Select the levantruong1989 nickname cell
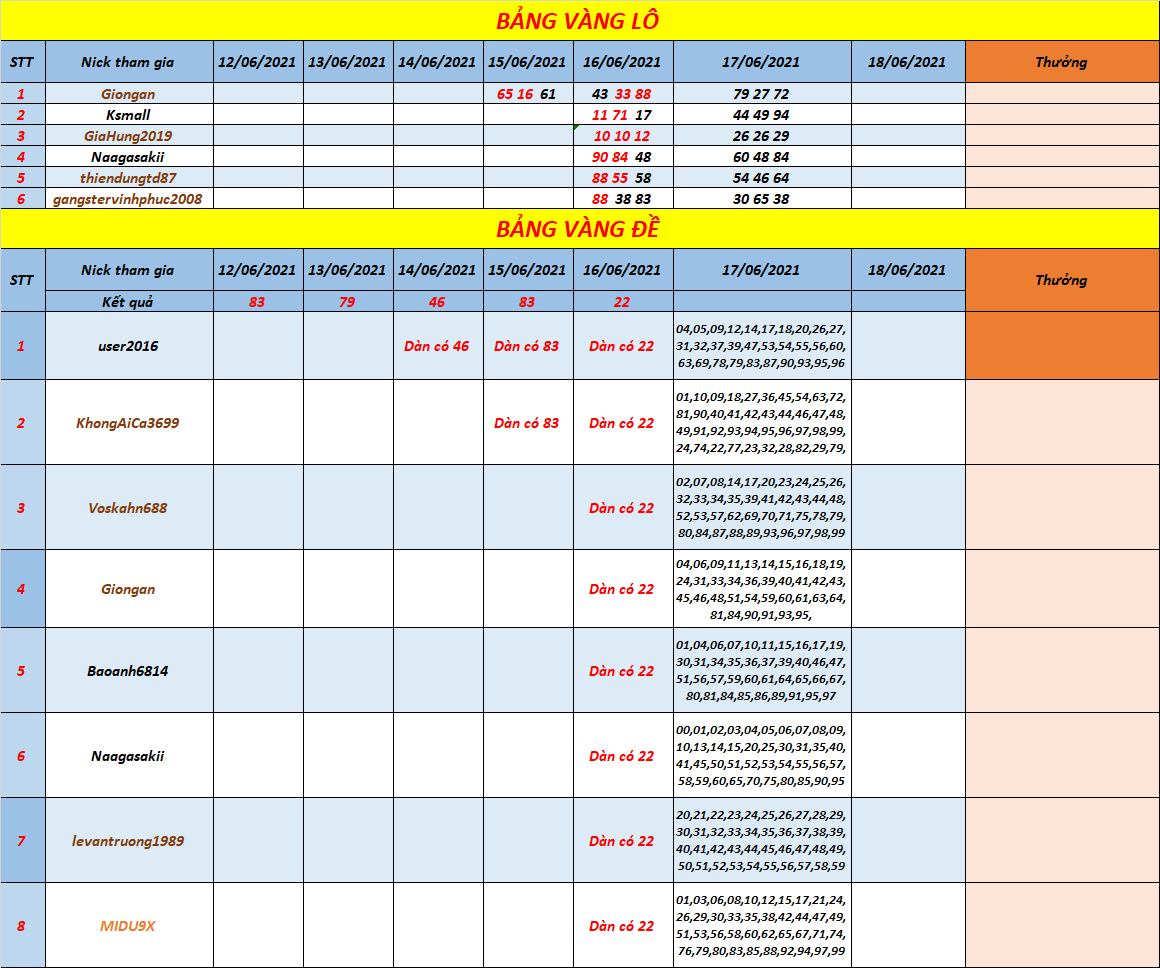 coord(128,841)
